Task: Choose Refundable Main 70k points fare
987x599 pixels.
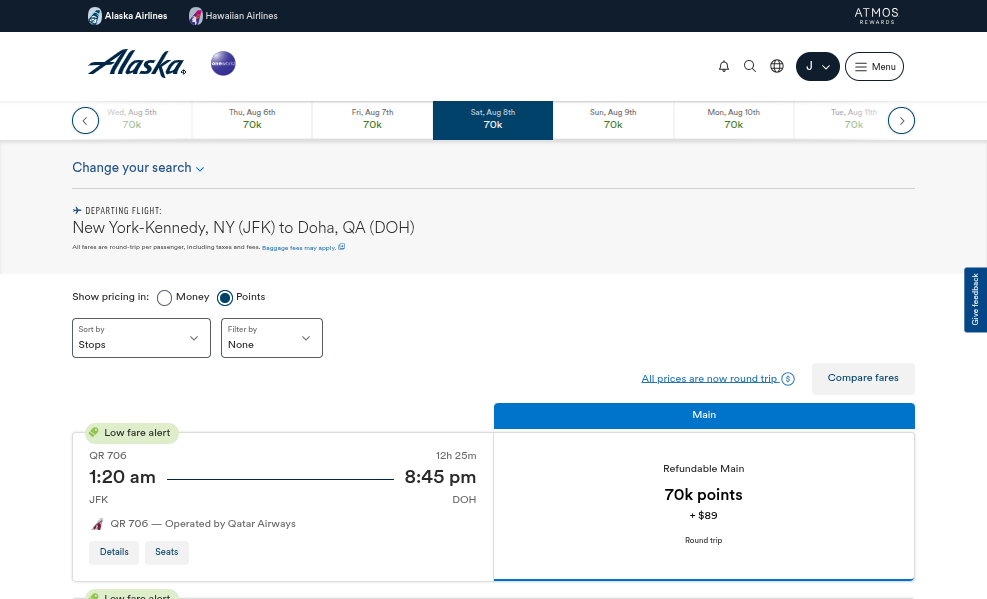Action: [704, 506]
